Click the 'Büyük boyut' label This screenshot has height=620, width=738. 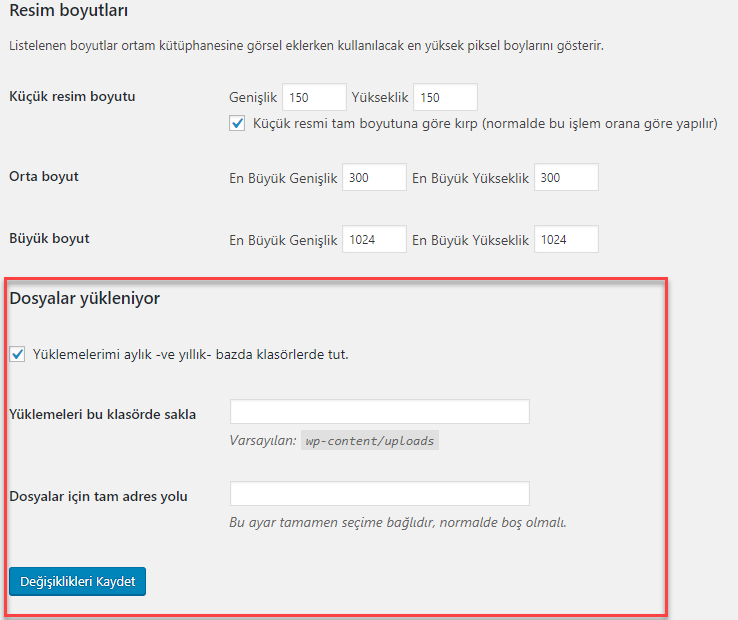click(x=49, y=238)
